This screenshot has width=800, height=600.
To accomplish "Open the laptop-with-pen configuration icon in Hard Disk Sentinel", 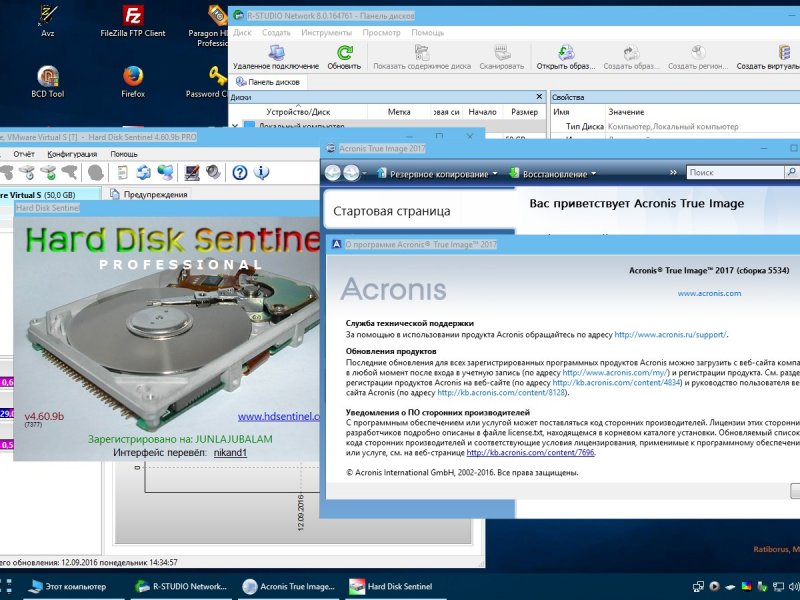I will [192, 173].
